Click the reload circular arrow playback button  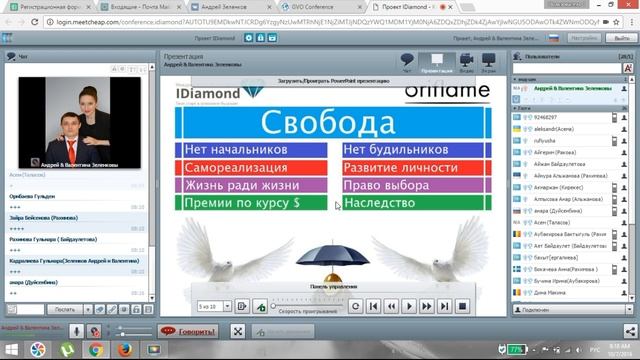coord(356,306)
